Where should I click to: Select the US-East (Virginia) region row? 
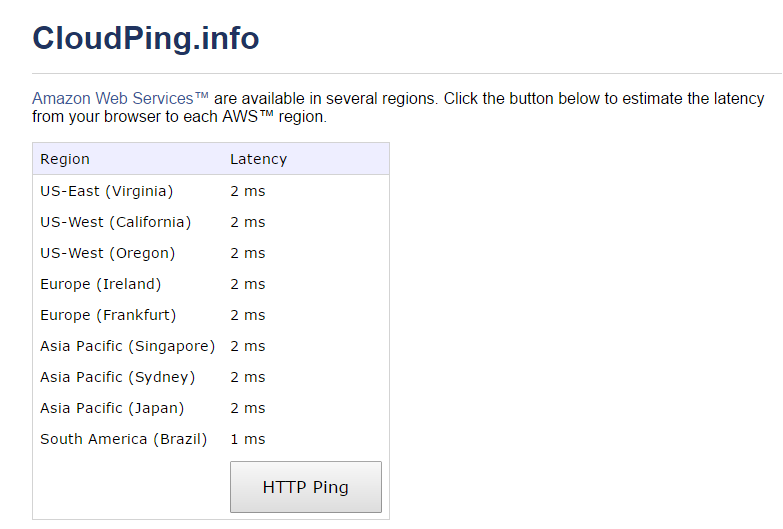107,191
